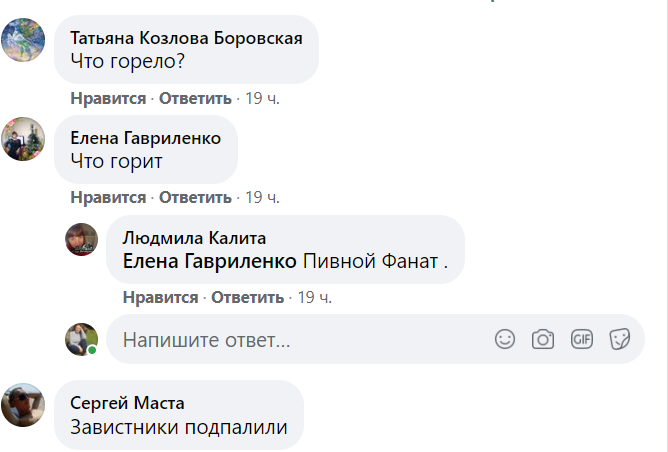This screenshot has height=452, width=668.
Task: Like the comment "Что горело?"
Action: tap(108, 99)
